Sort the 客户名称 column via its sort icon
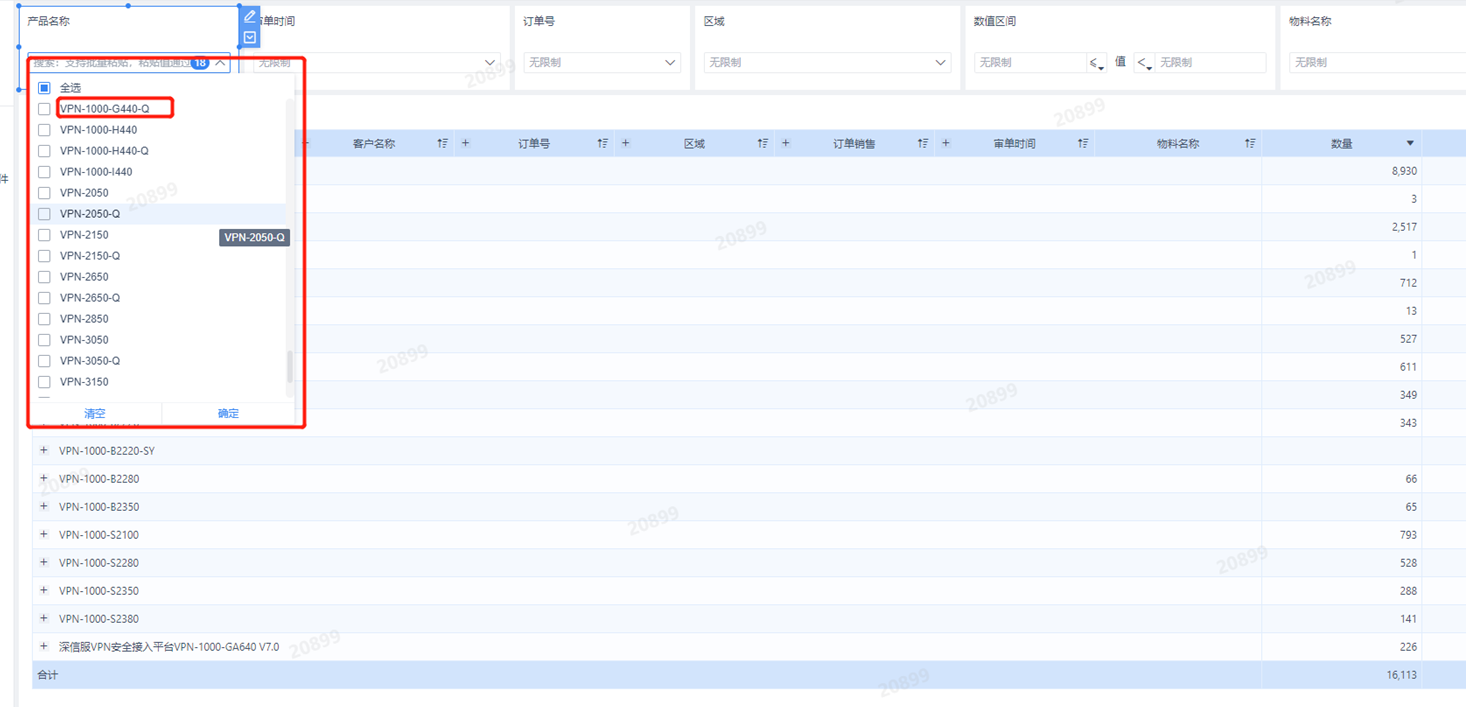 442,144
